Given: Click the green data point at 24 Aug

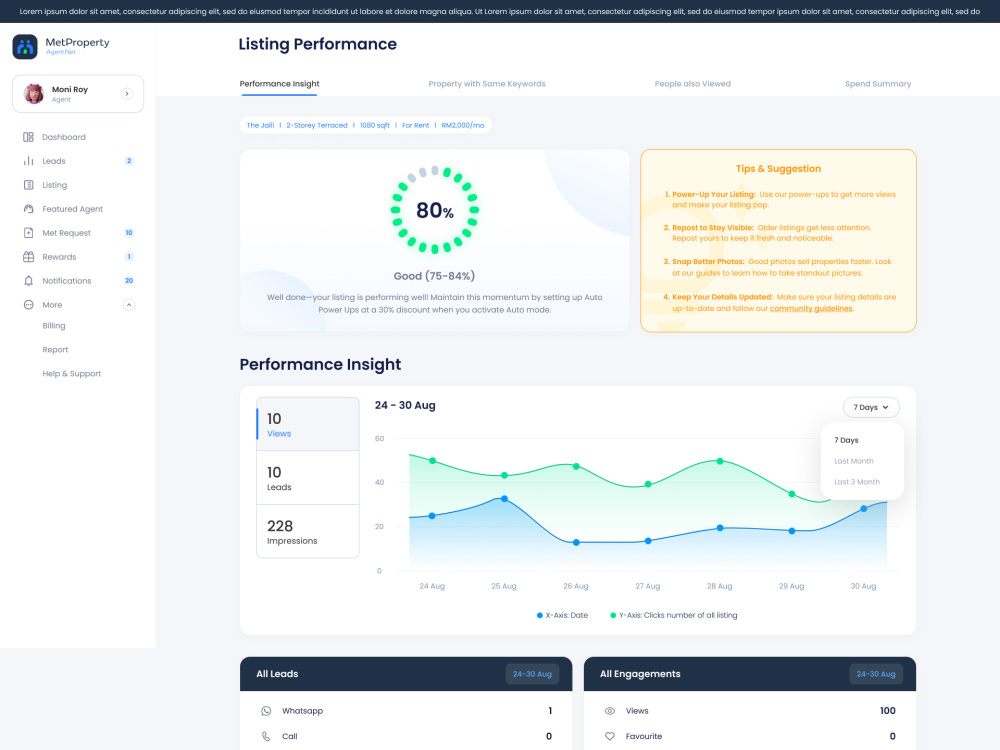Looking at the screenshot, I should coord(432,460).
